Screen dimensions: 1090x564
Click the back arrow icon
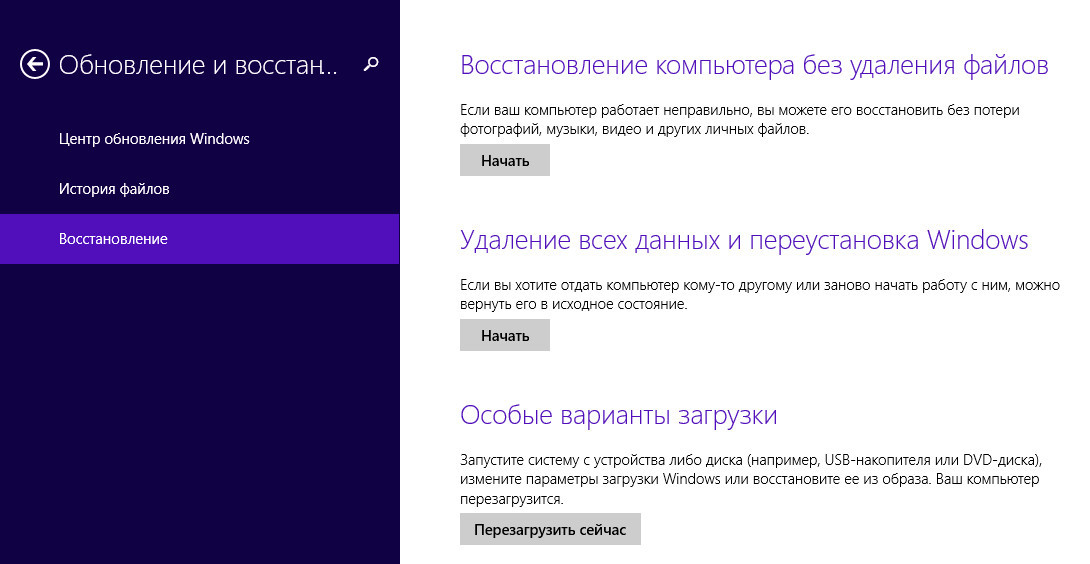pos(35,65)
